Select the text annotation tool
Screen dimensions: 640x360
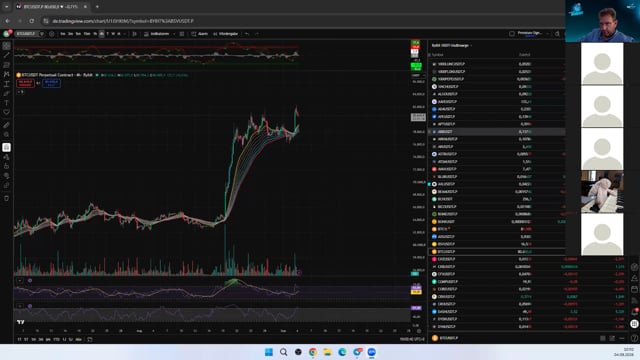click(7, 103)
